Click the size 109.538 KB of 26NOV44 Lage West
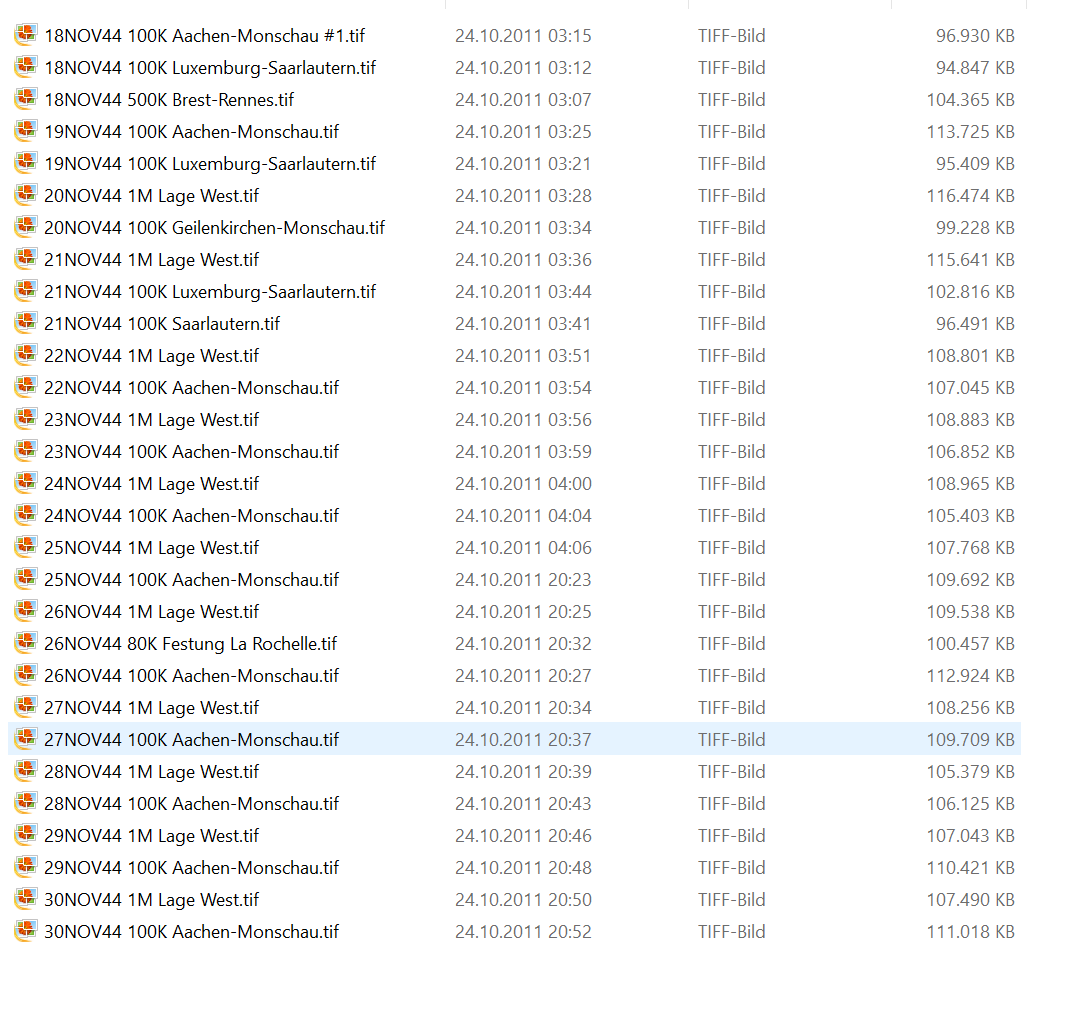1092x1032 pixels. (970, 612)
